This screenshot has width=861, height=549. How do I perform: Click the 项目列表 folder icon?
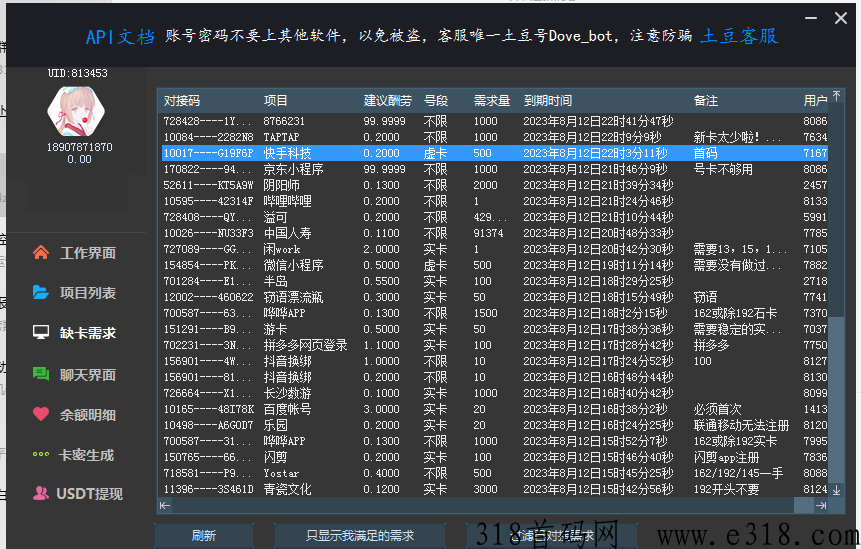(x=41, y=293)
